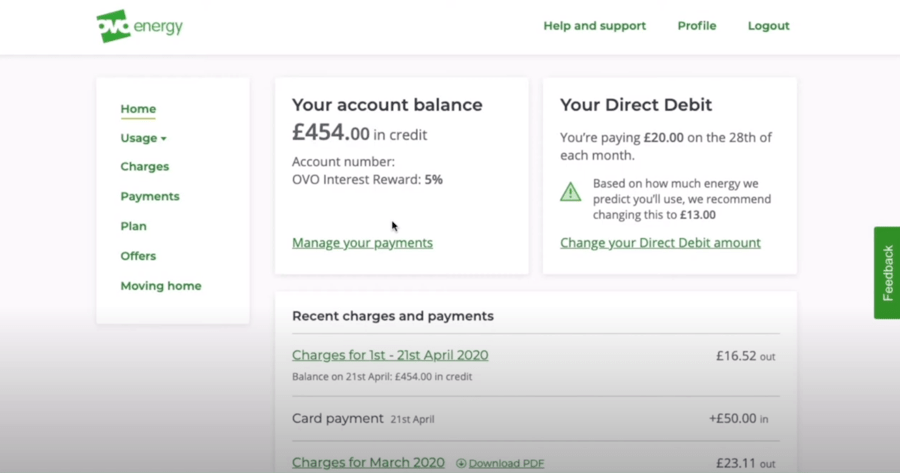The image size is (900, 473).
Task: Click the +£50.00 in card payment amount
Action: 738,418
